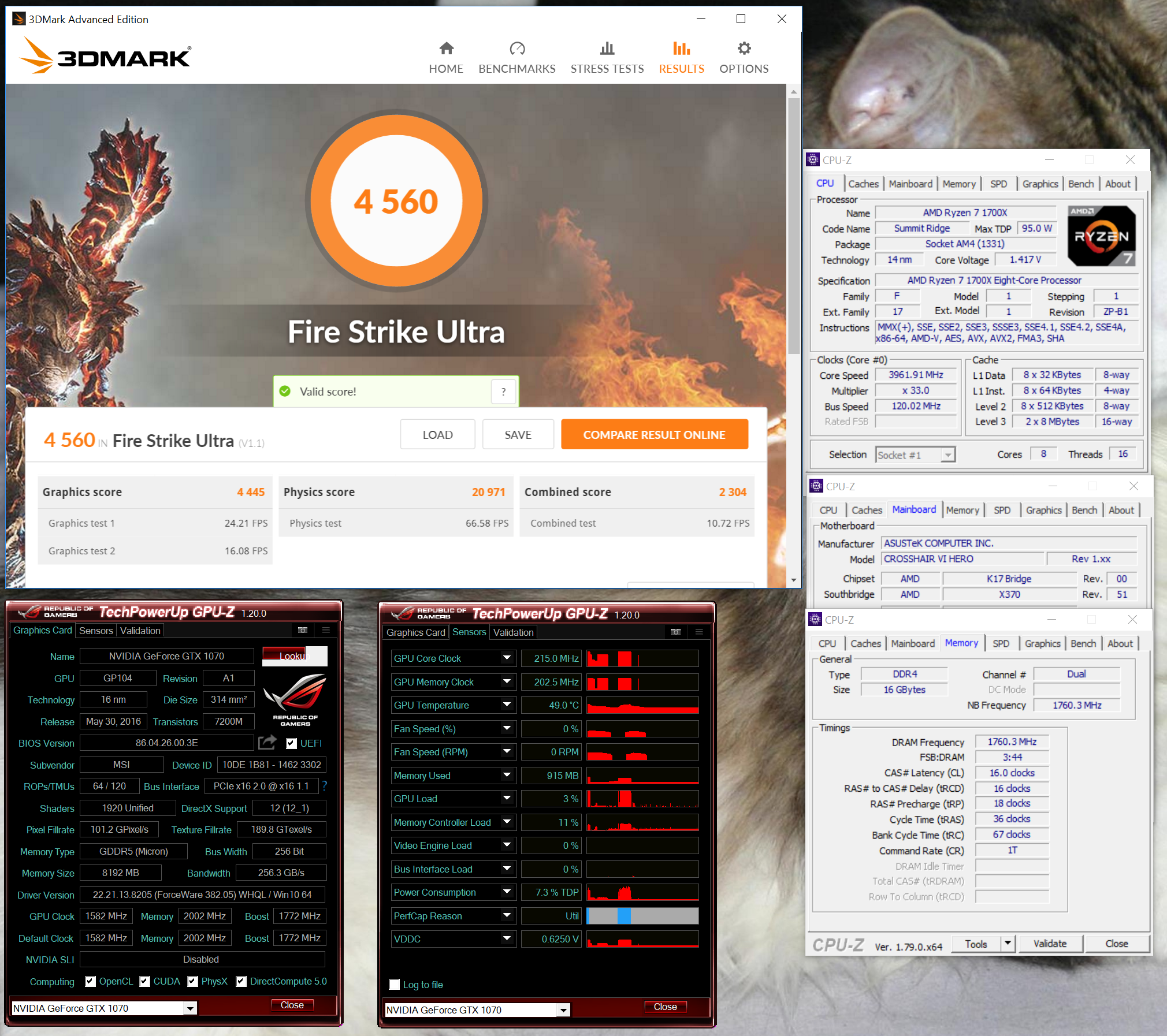Open the CPU-Z Tools dropdown arrow
Viewport: 1167px width, 1036px height.
click(1008, 943)
